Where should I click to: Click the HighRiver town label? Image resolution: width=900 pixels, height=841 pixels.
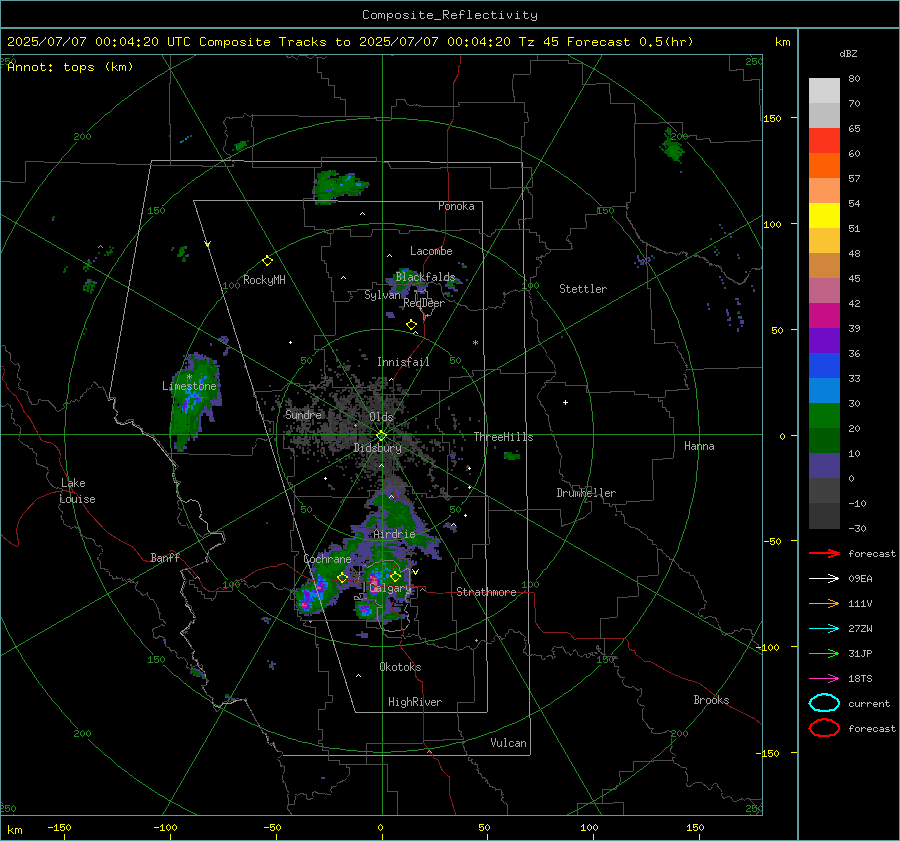pyautogui.click(x=415, y=702)
